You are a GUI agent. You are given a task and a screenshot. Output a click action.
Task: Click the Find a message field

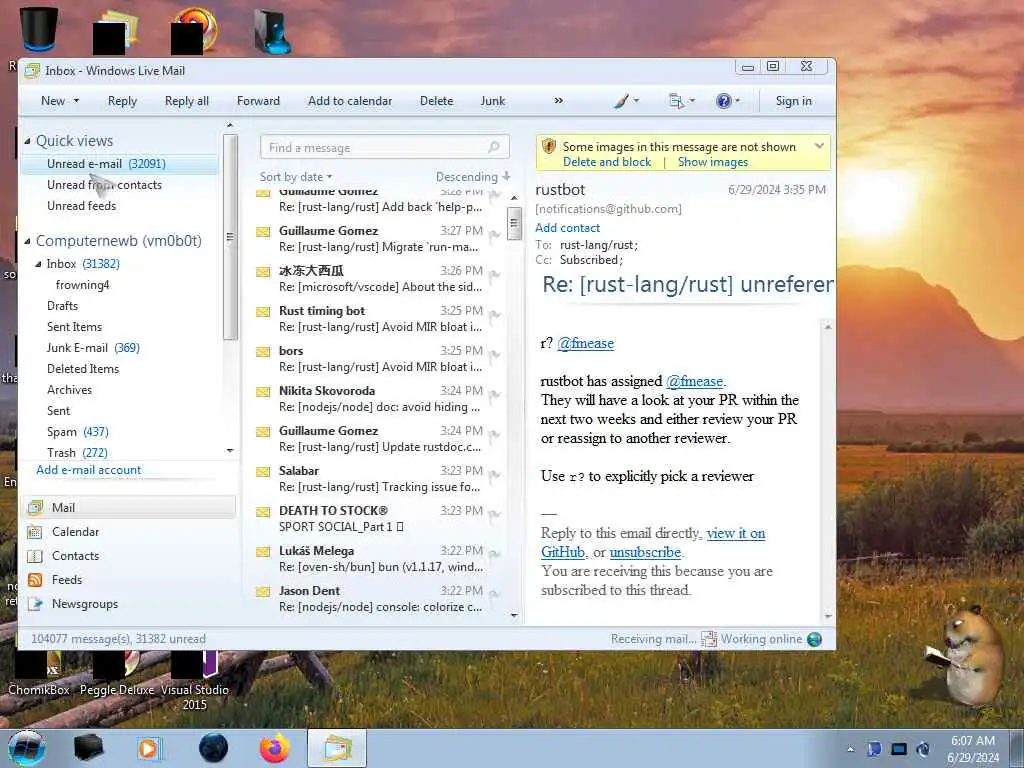[384, 148]
